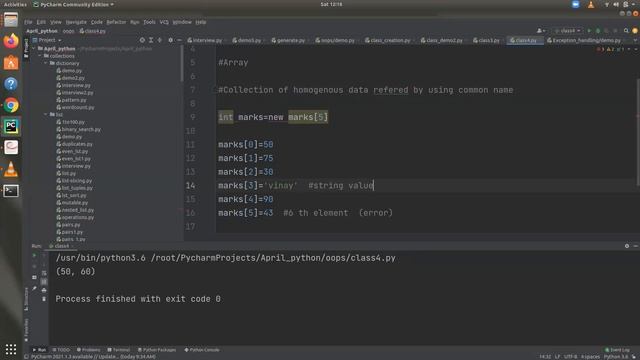Collapse the list folder in tree
This screenshot has width=640, height=360.
[x=46, y=115]
